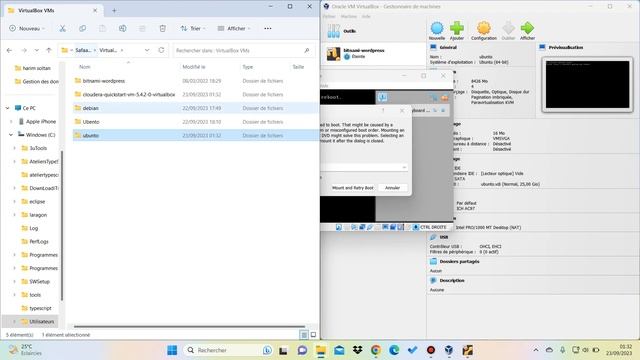Viewport: 640px width, 360px height.
Task: Select the debian folder
Action: tap(195, 108)
